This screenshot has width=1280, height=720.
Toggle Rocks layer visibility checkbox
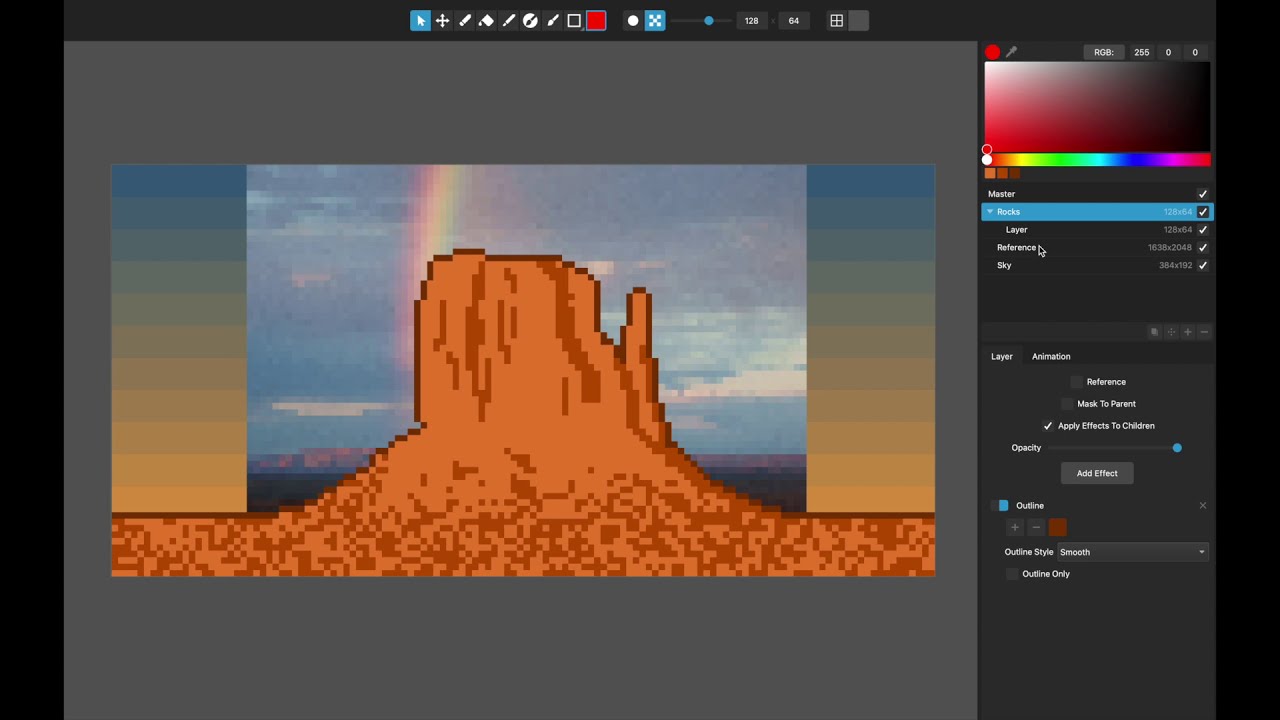(1203, 212)
